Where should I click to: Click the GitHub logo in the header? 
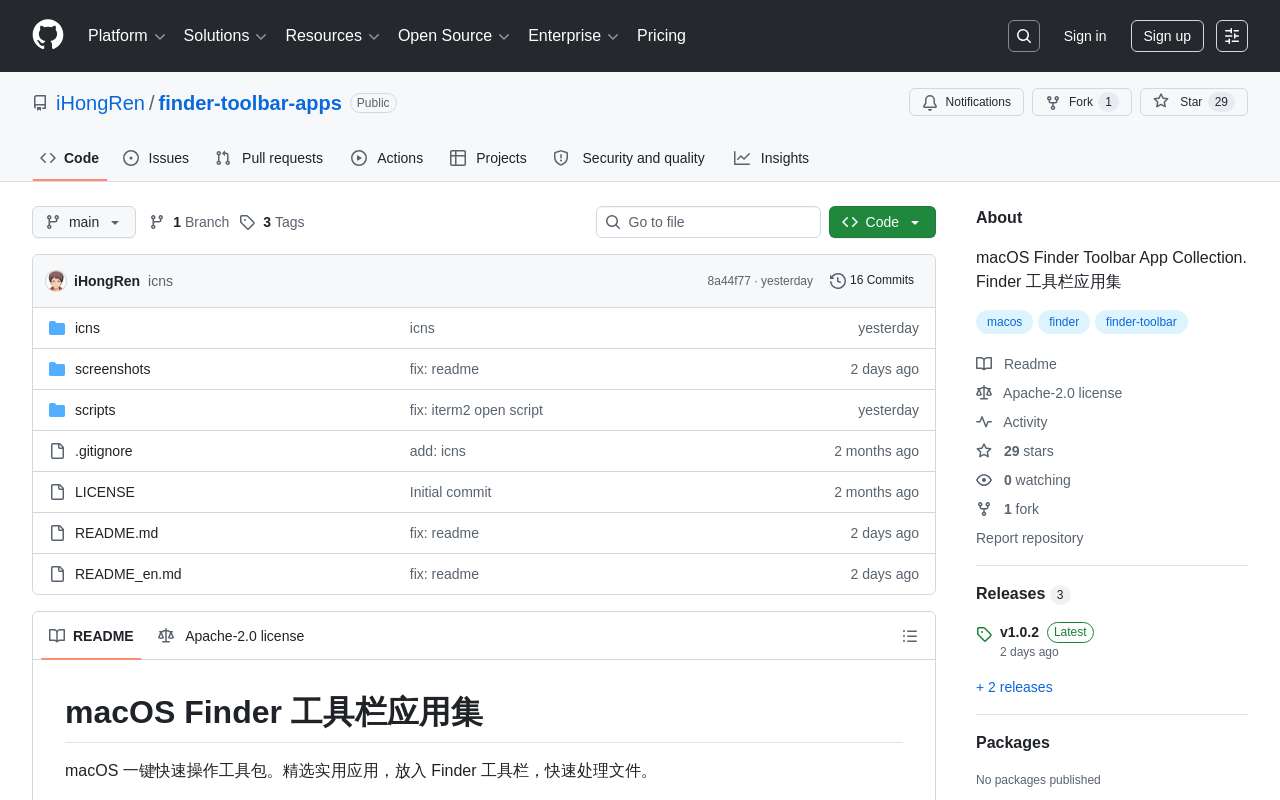tap(48, 36)
